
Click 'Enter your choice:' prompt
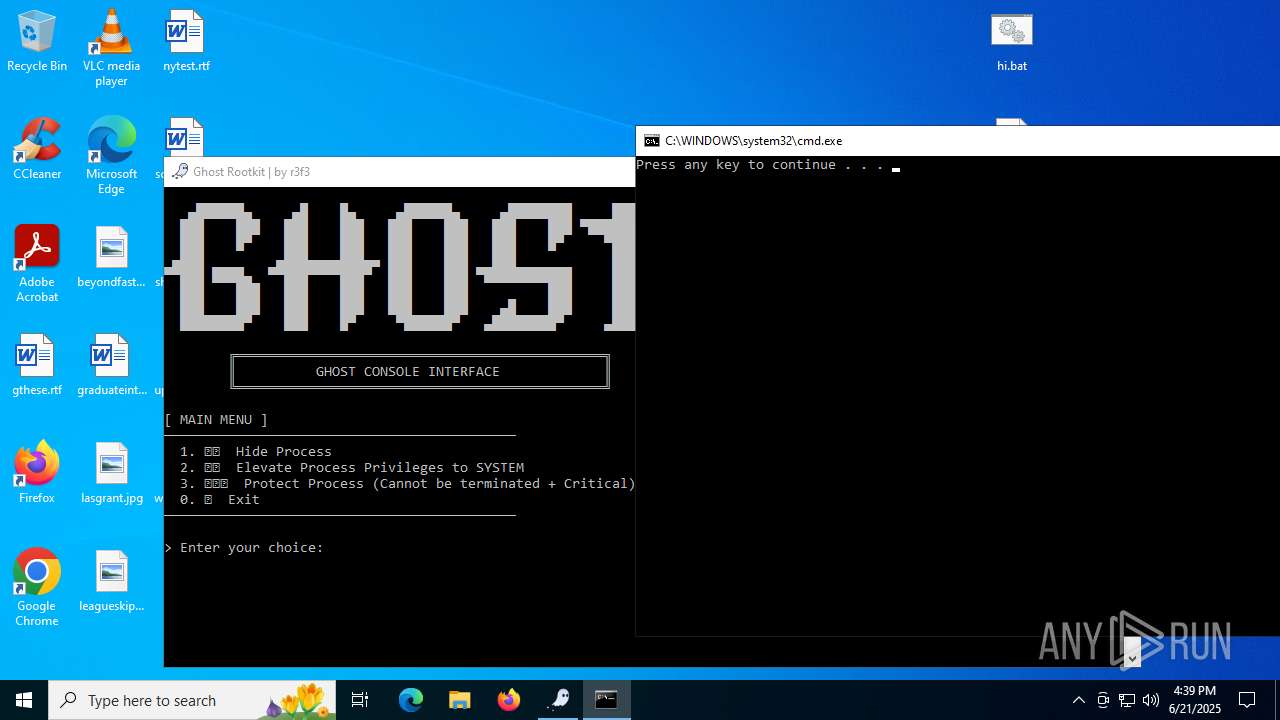(x=244, y=547)
